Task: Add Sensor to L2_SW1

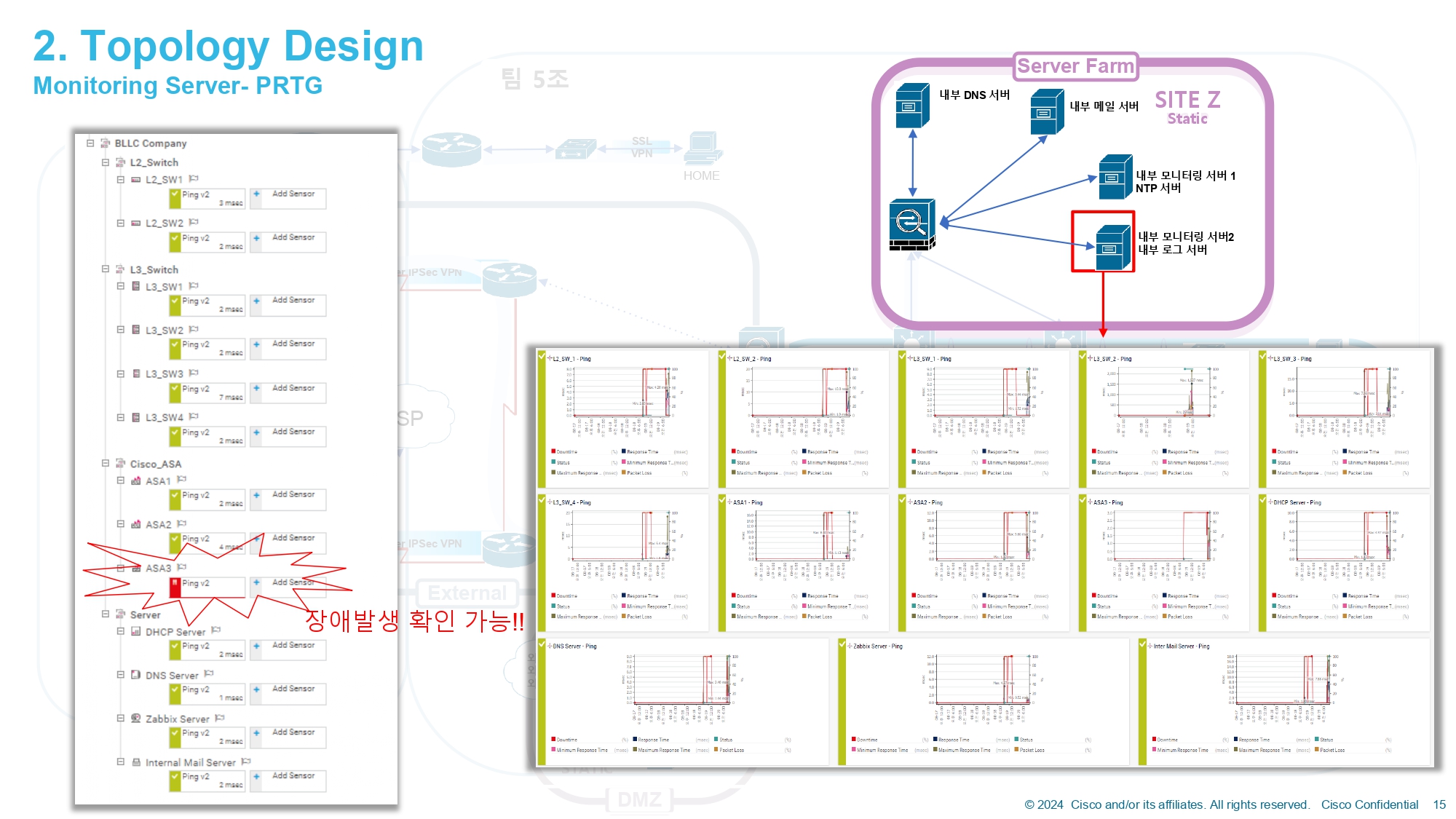Action: click(288, 198)
